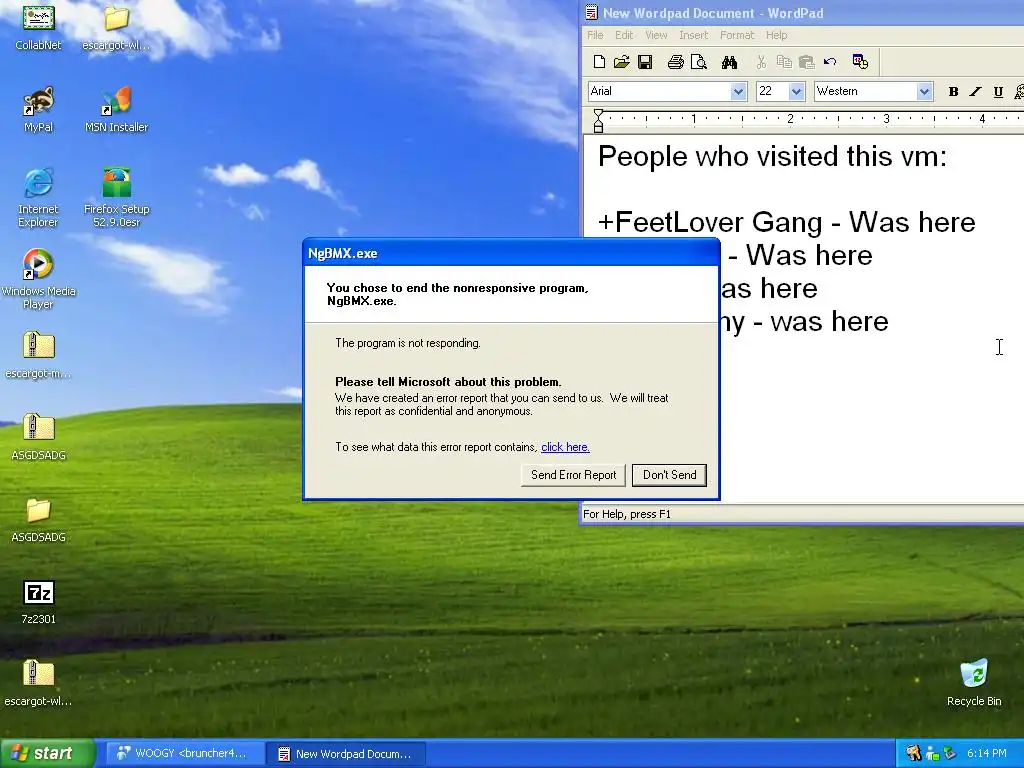
Task: Toggle Italic formatting in WordPad
Action: point(975,91)
